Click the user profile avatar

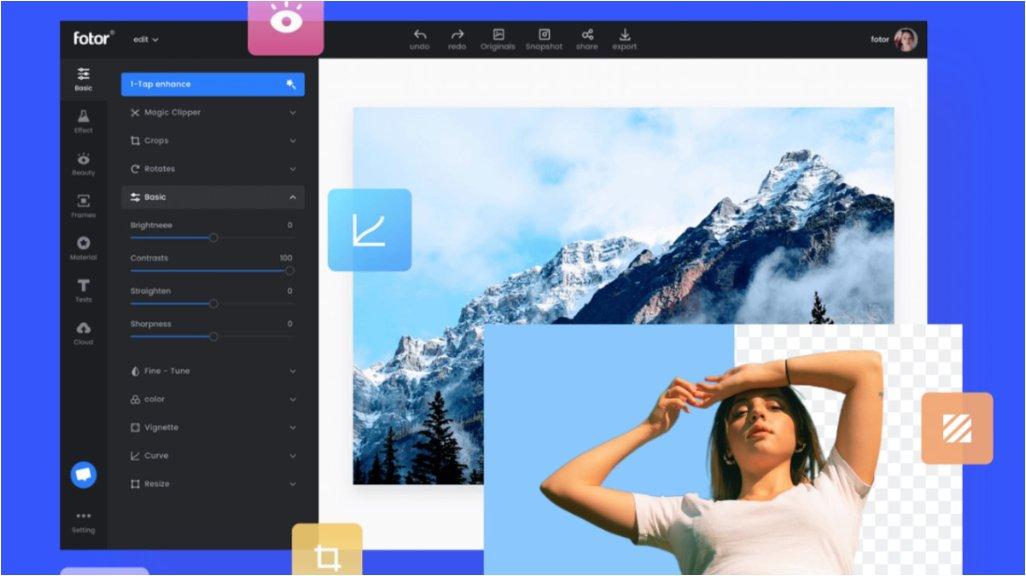coord(905,40)
